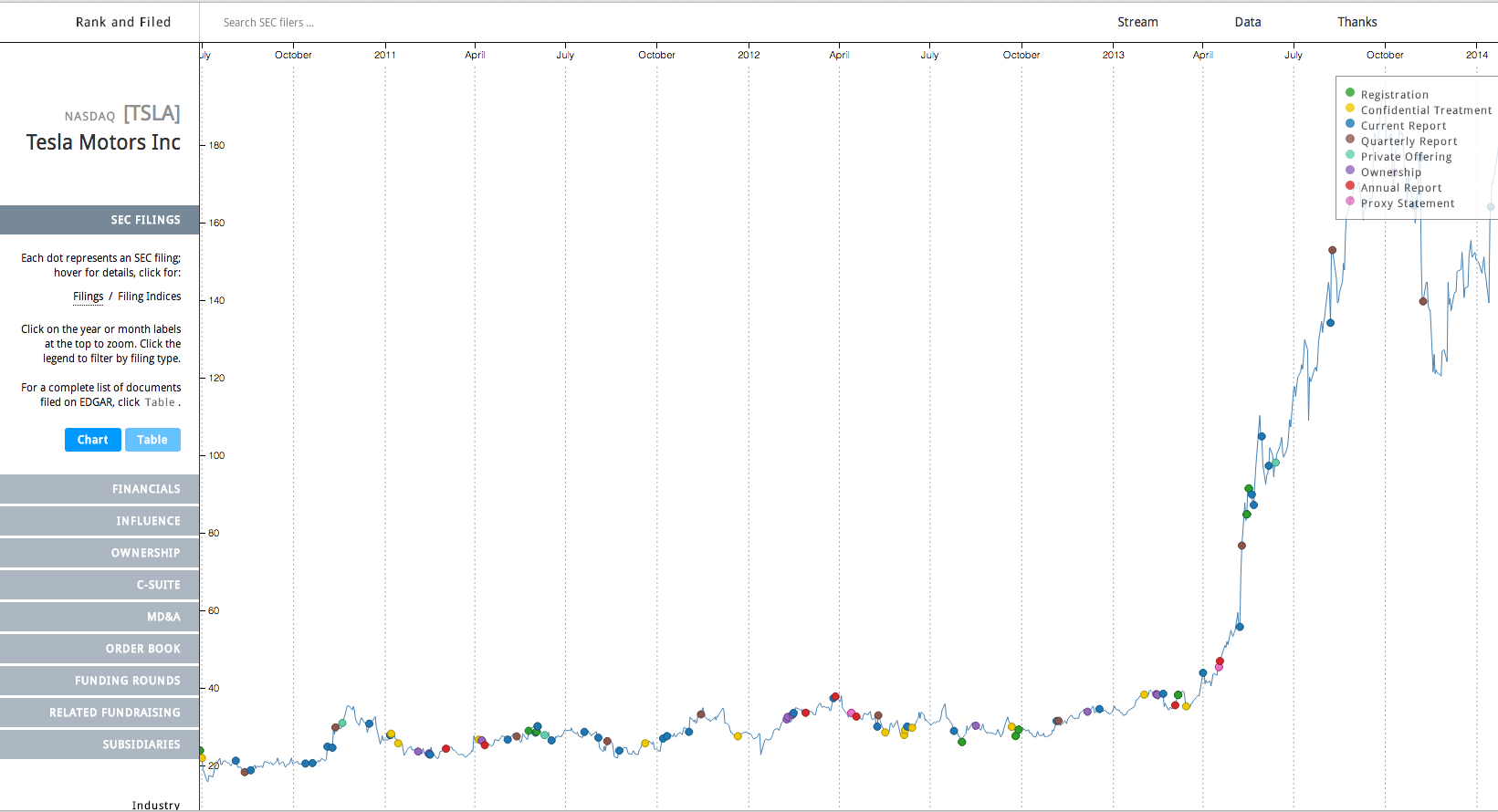This screenshot has width=1498, height=812.
Task: Expand the Financials sidebar section
Action: (100, 489)
